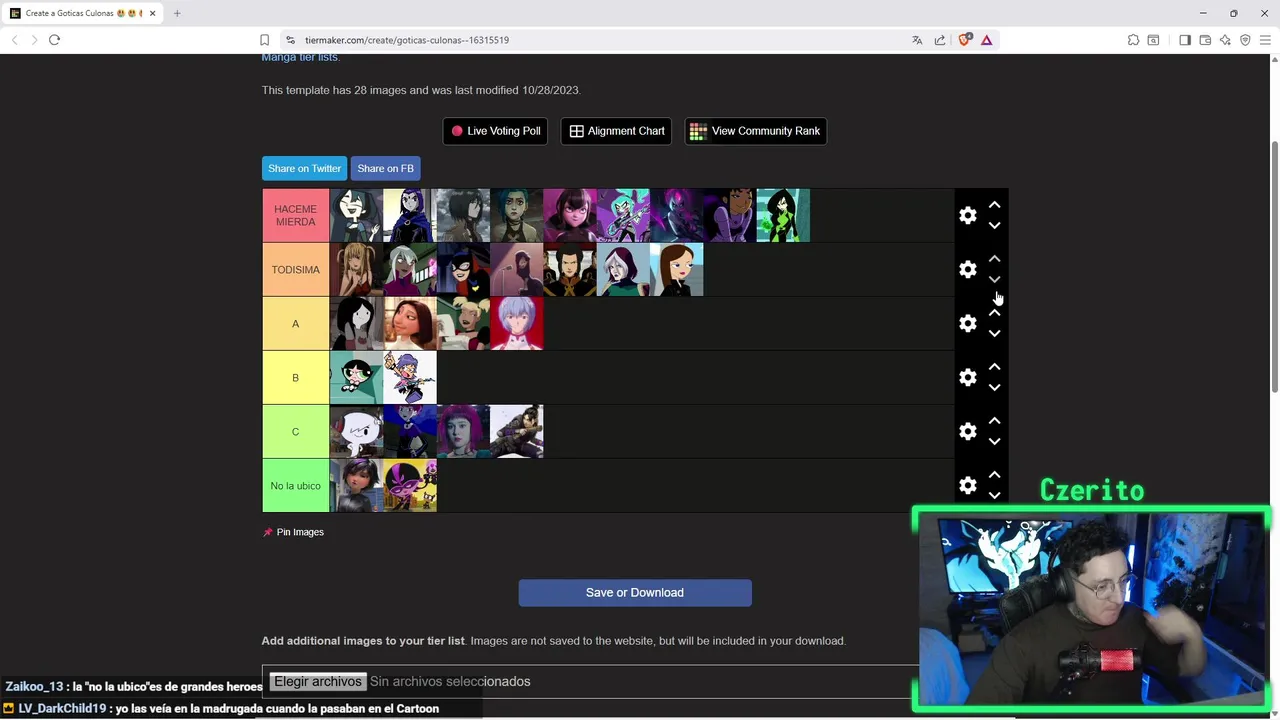Toggle Pin Images option
Screen dimensions: 1280x720
(x=294, y=532)
